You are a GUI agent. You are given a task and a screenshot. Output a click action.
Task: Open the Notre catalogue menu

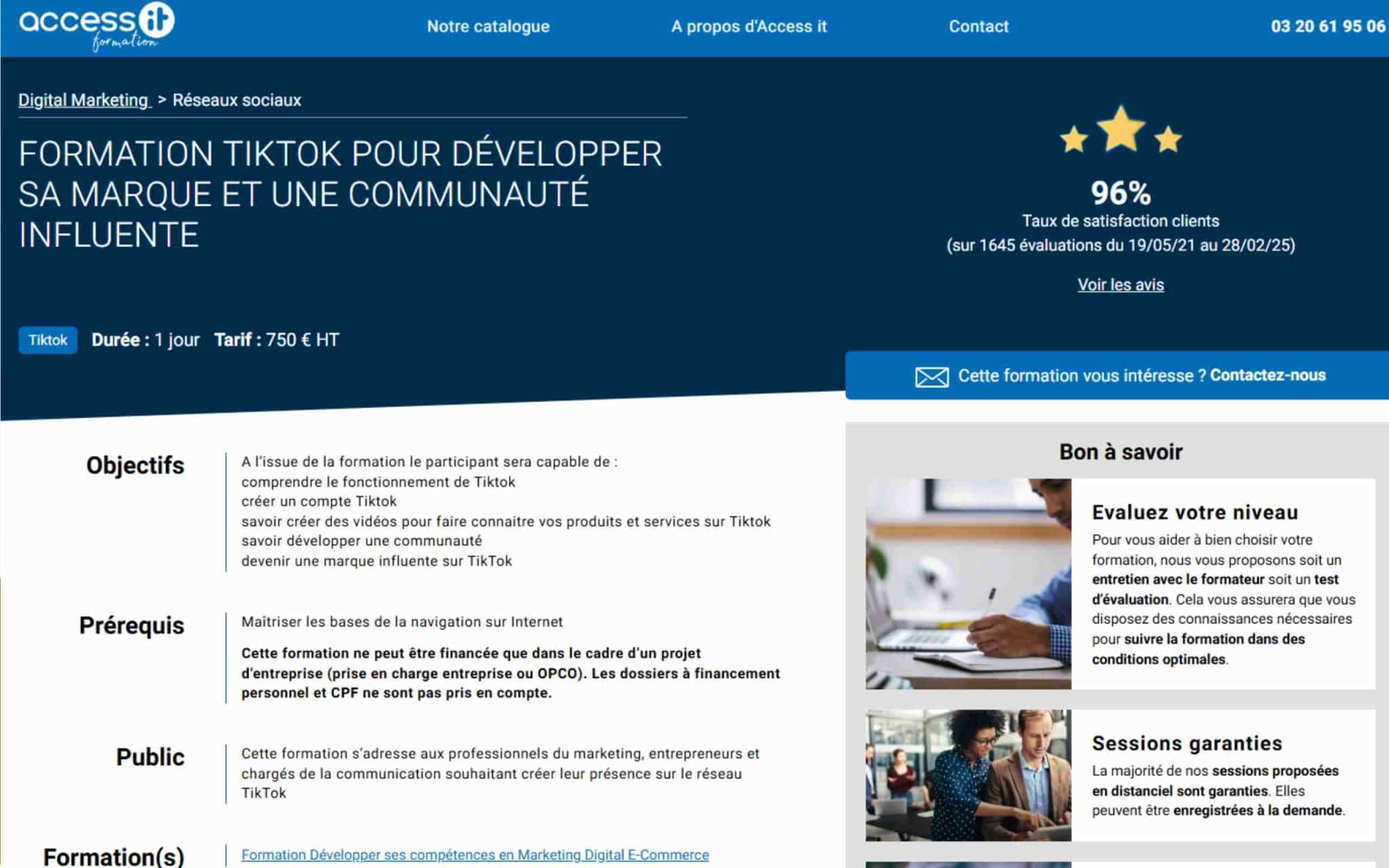point(488,26)
